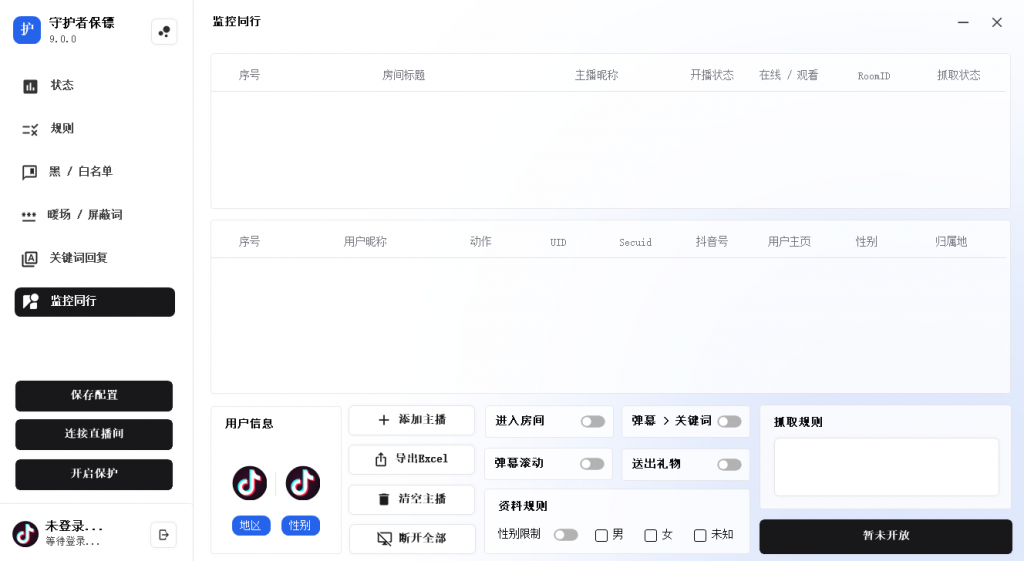Enable the 进入房间 toggle
The image size is (1024, 561).
[x=592, y=421]
